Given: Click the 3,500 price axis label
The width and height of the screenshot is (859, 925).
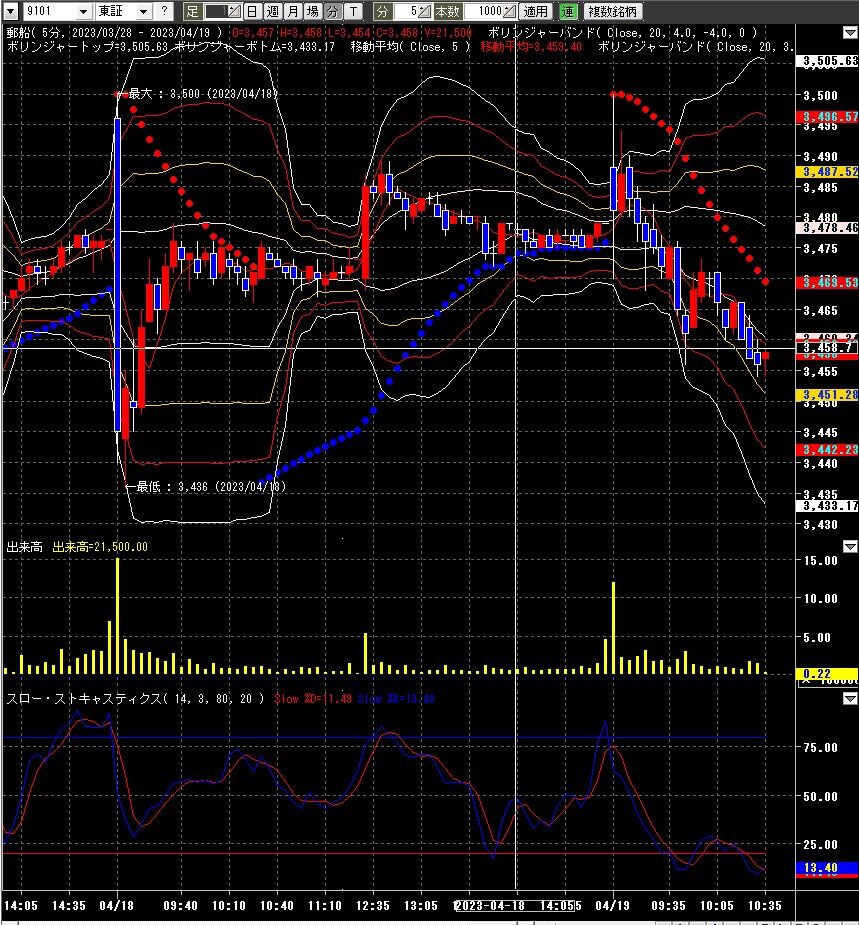Looking at the screenshot, I should 821,96.
